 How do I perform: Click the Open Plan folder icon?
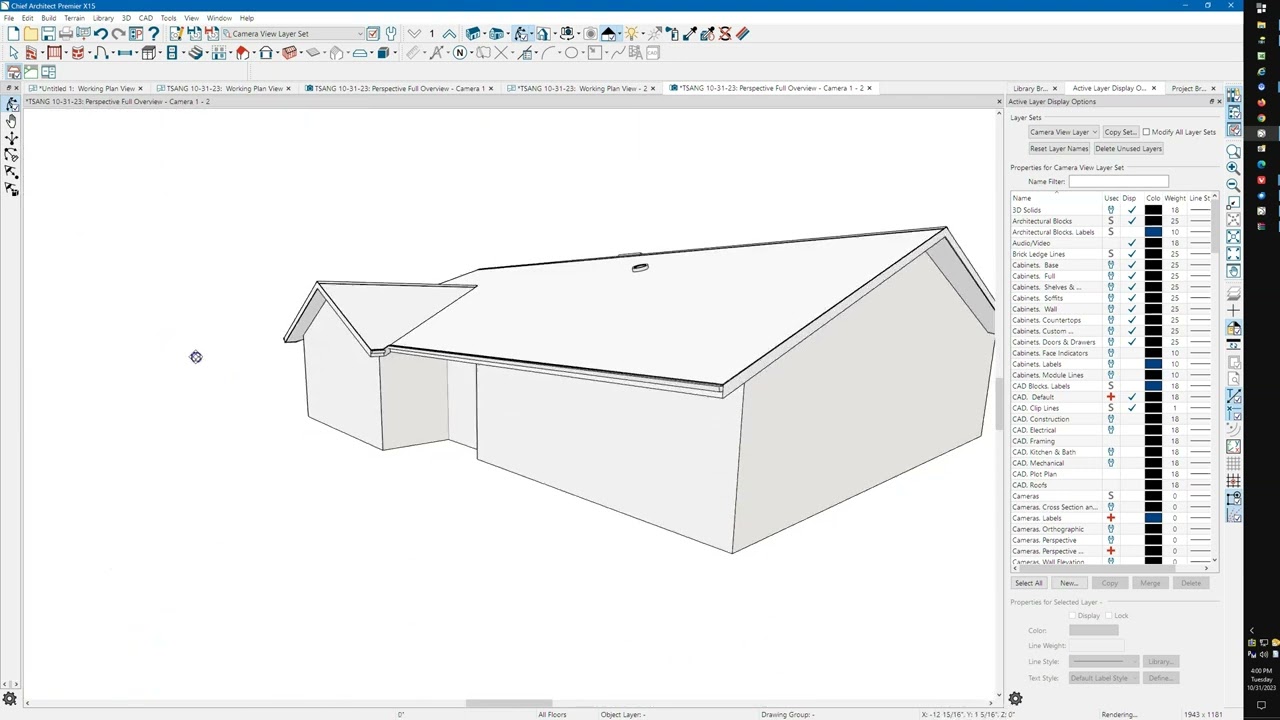(31, 33)
